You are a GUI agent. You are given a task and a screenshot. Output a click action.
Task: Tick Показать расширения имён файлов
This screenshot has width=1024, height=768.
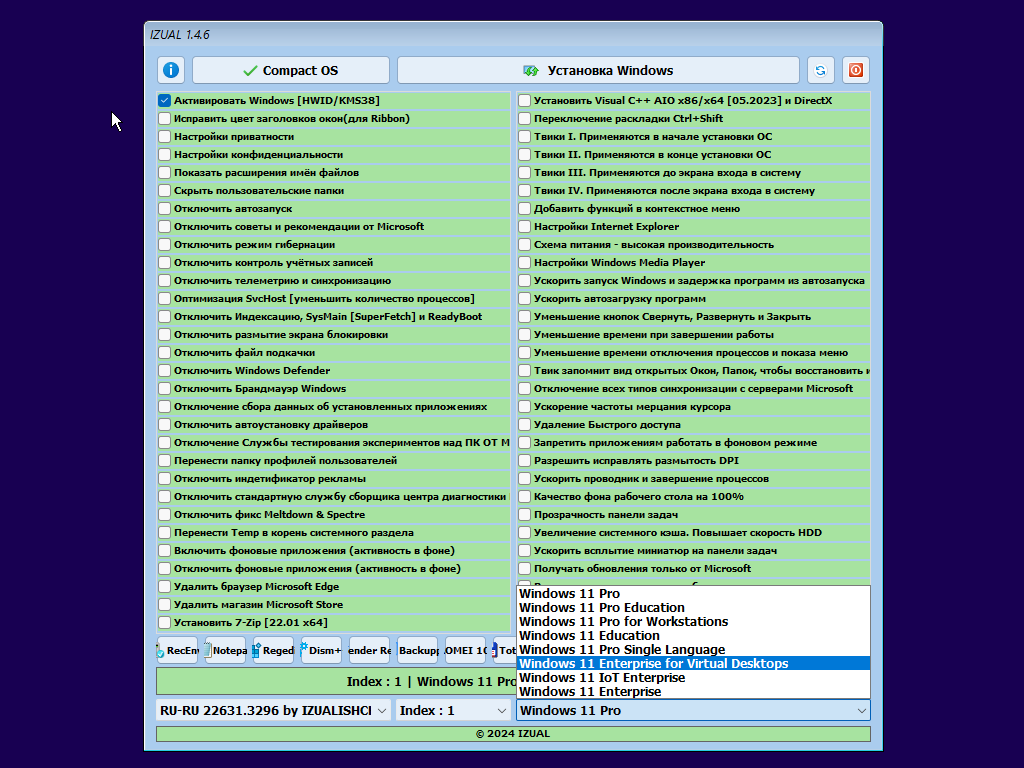tap(165, 172)
